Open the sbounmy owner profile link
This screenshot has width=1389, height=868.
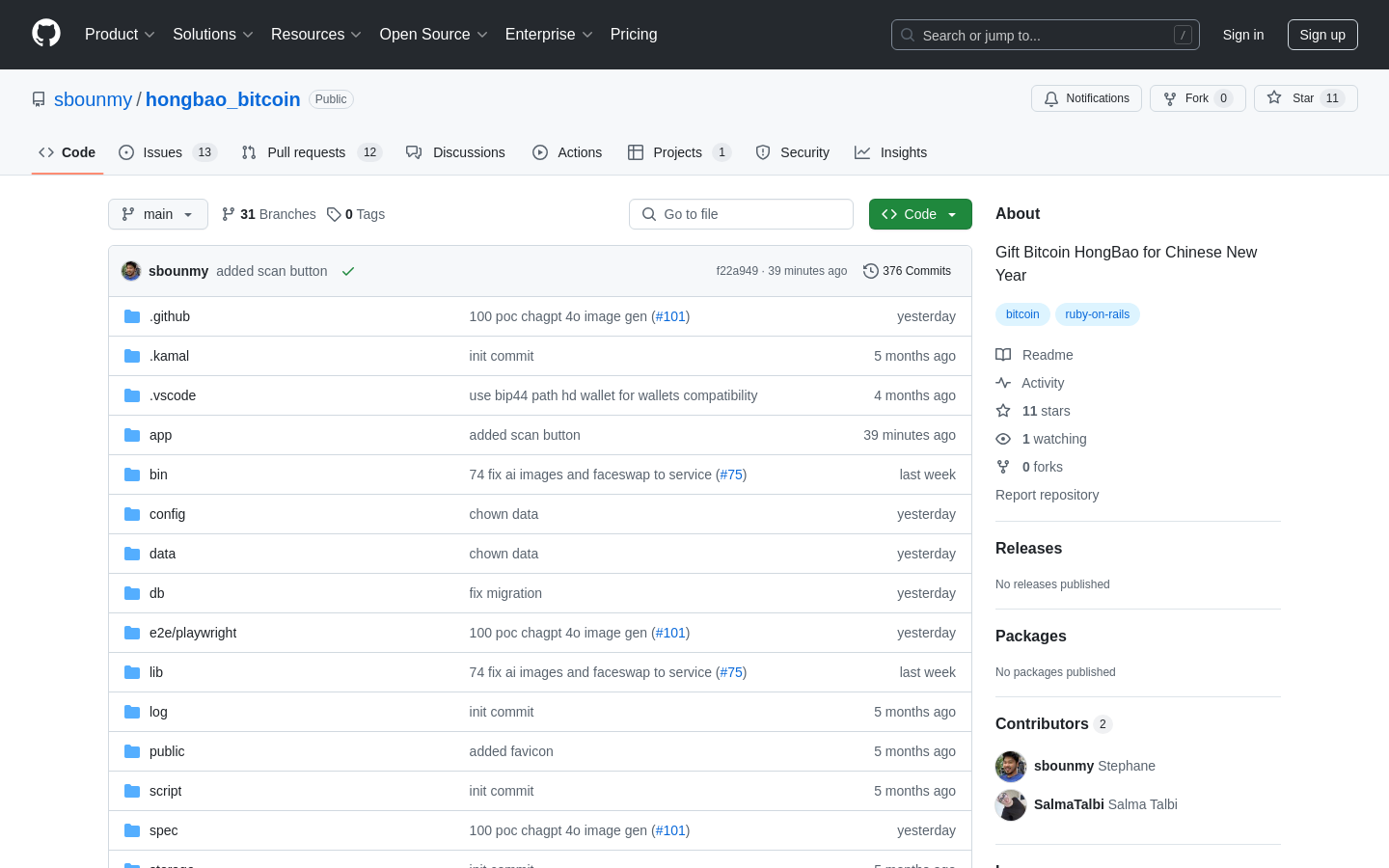tap(93, 99)
